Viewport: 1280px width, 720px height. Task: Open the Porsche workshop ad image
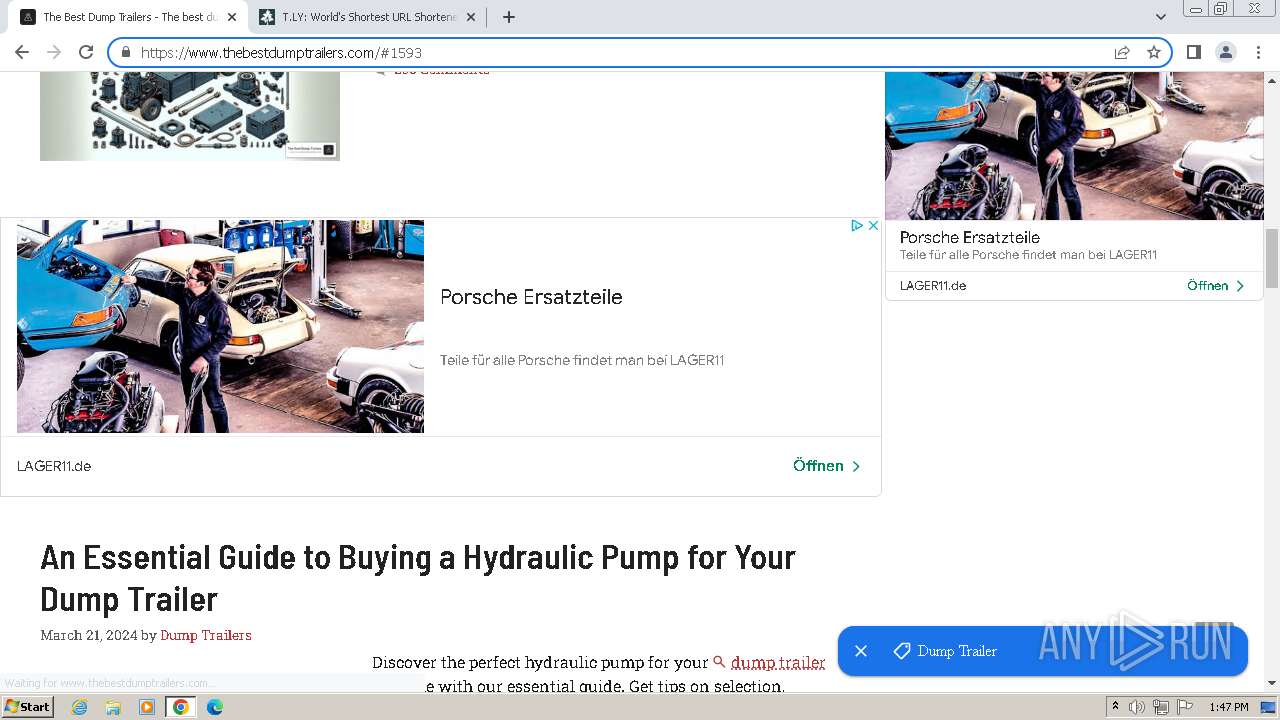(220, 326)
